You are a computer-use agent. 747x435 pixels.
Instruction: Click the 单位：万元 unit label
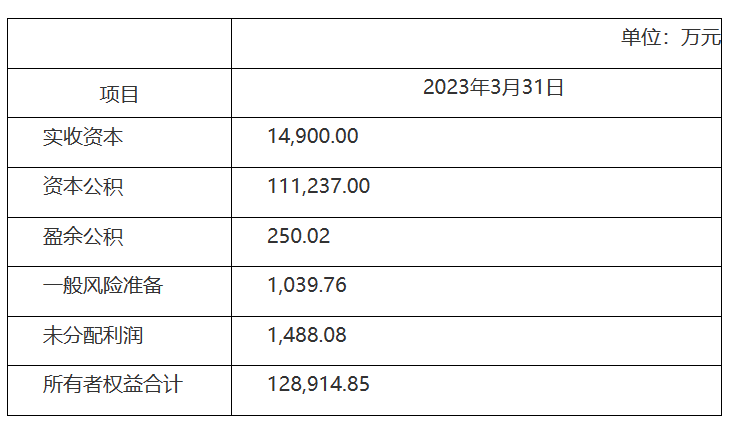(x=671, y=37)
